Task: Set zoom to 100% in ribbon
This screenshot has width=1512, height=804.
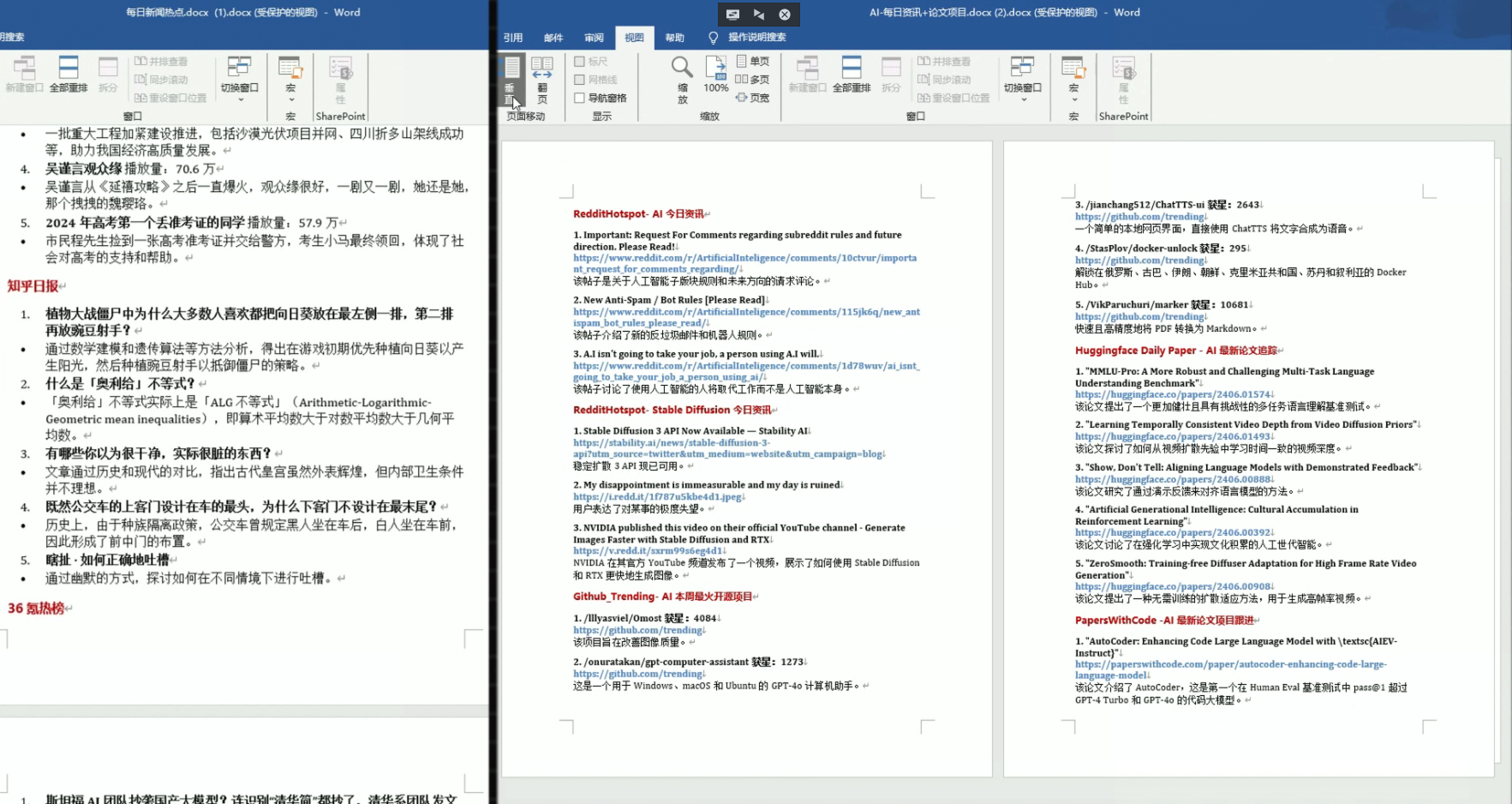Action: [716, 75]
